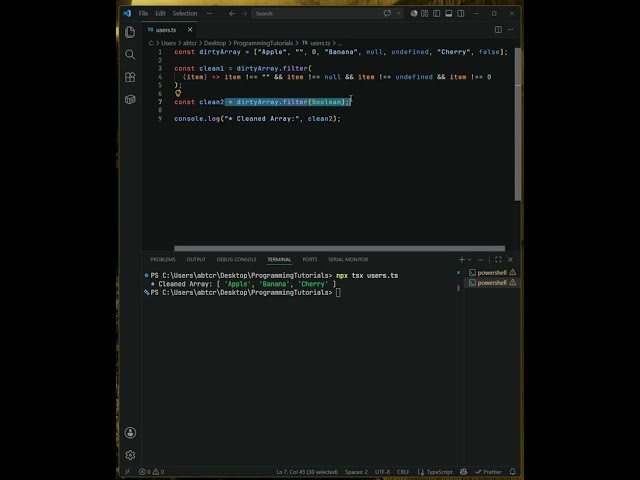Click warning icon on second powershell entry
This screenshot has height=480, width=640.
pos(513,282)
